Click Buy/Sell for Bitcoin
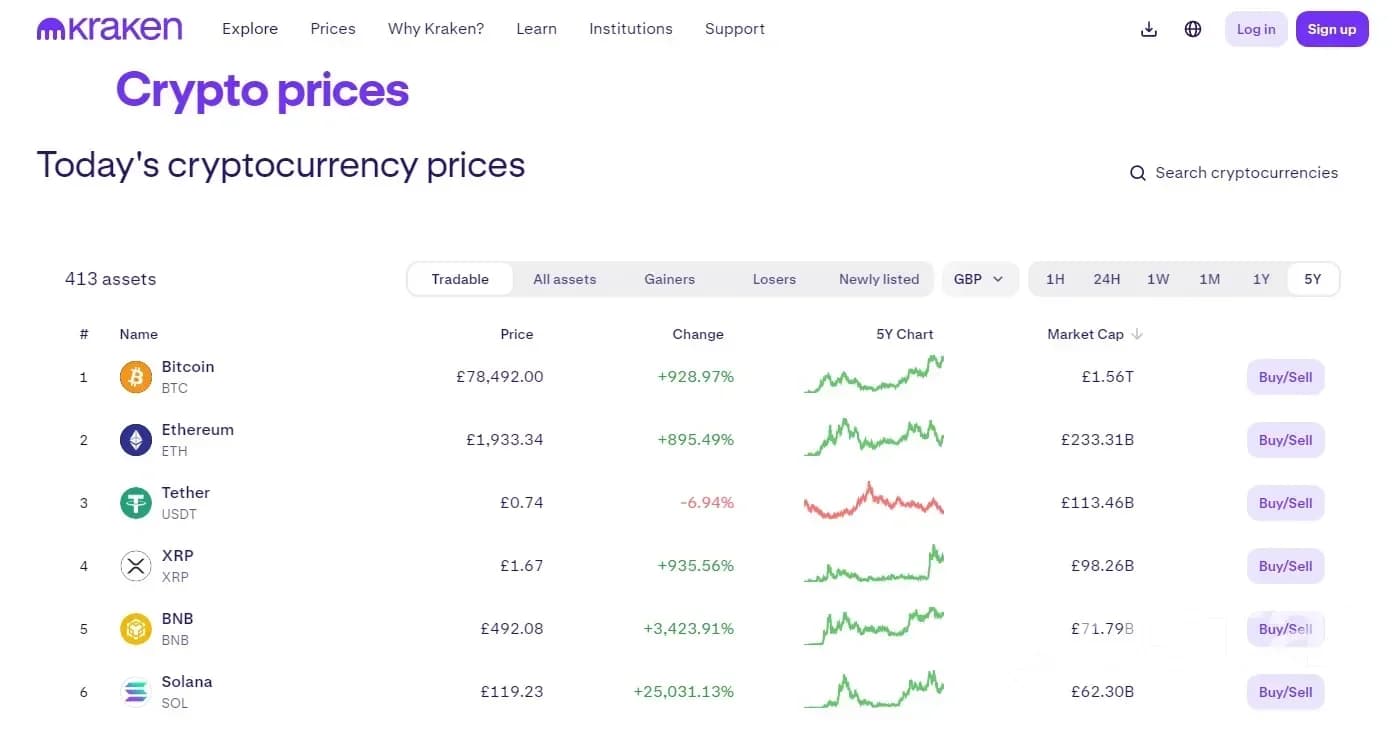The height and width of the screenshot is (730, 1396). click(1285, 377)
